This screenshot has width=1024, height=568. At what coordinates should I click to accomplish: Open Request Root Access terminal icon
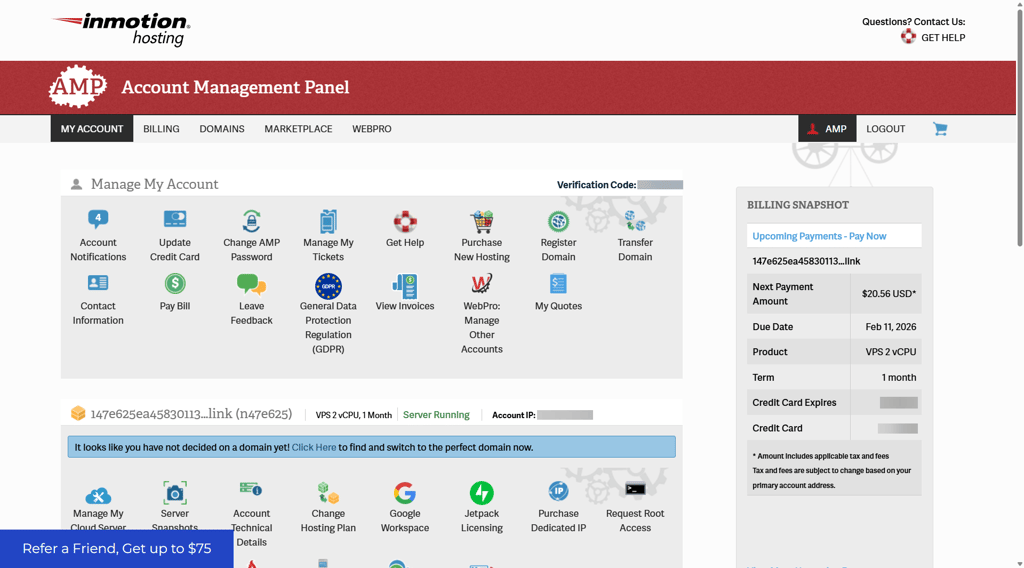coord(635,489)
